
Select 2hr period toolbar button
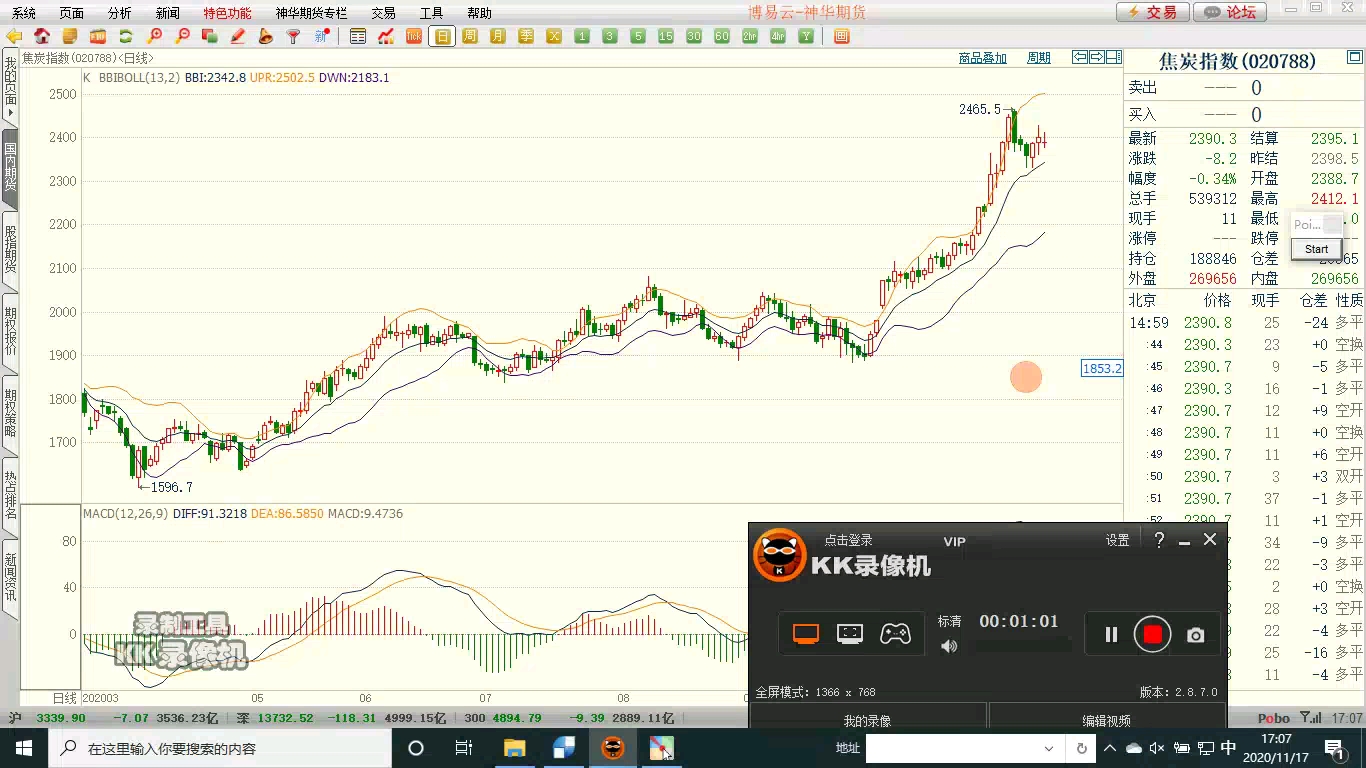tap(750, 36)
